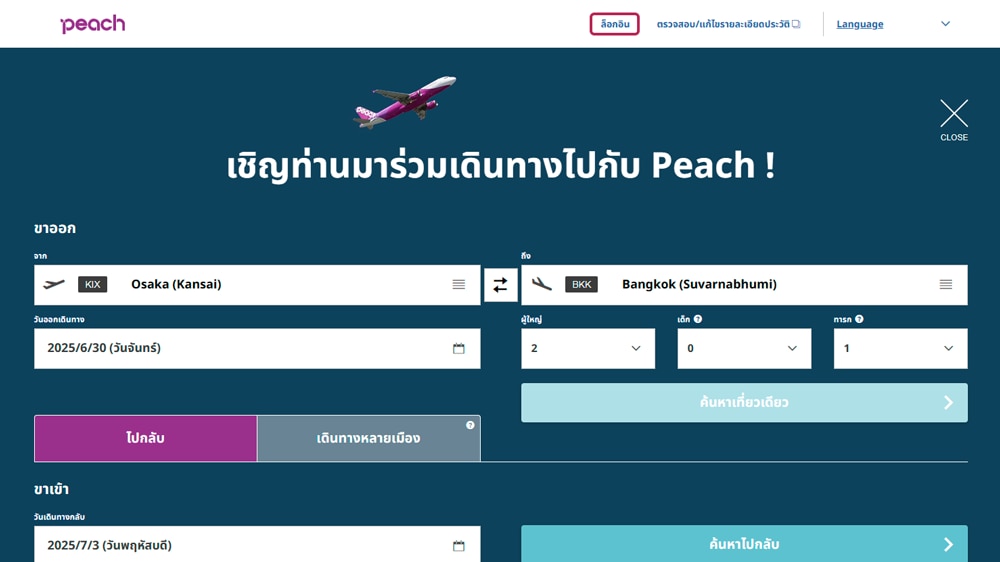Open the return date calendar icon
Screen dimensions: 1000x562
coord(459,546)
